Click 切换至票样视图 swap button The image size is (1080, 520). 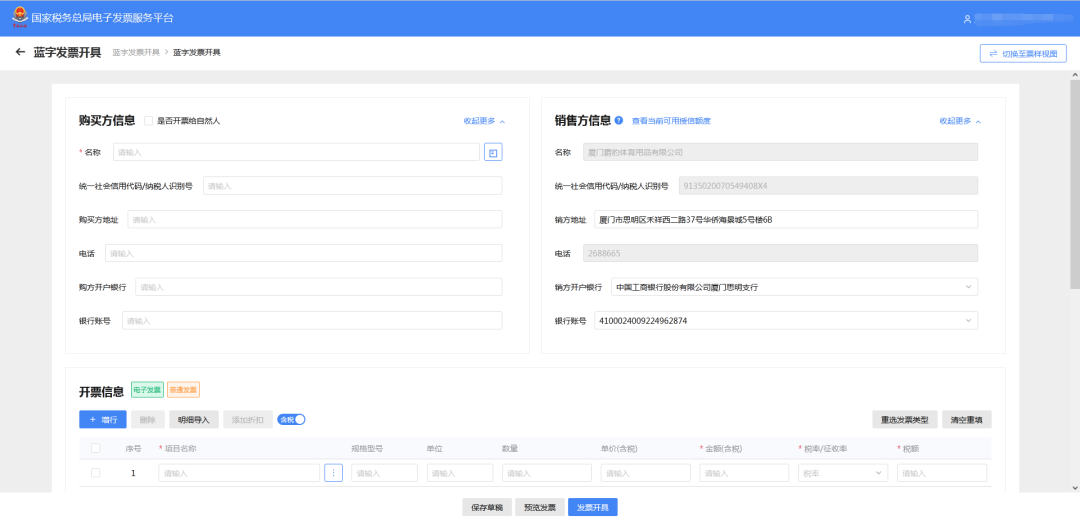[x=1023, y=54]
